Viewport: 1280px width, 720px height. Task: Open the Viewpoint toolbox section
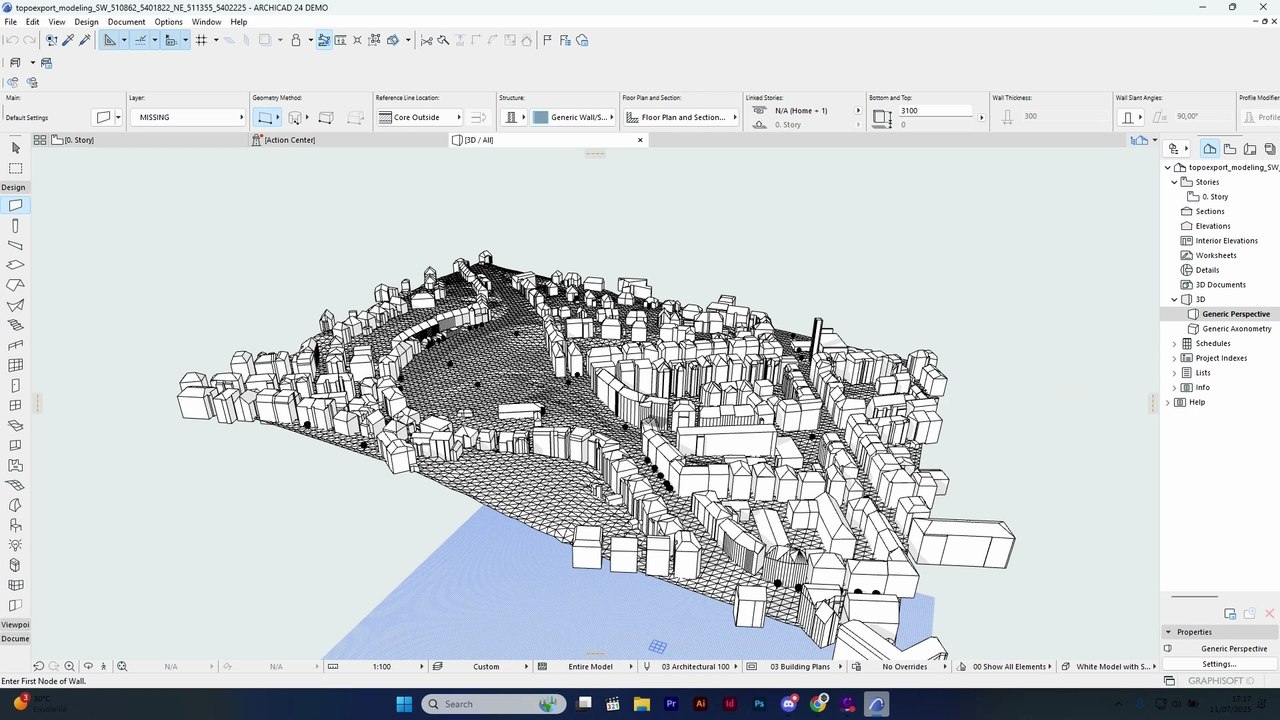point(15,624)
